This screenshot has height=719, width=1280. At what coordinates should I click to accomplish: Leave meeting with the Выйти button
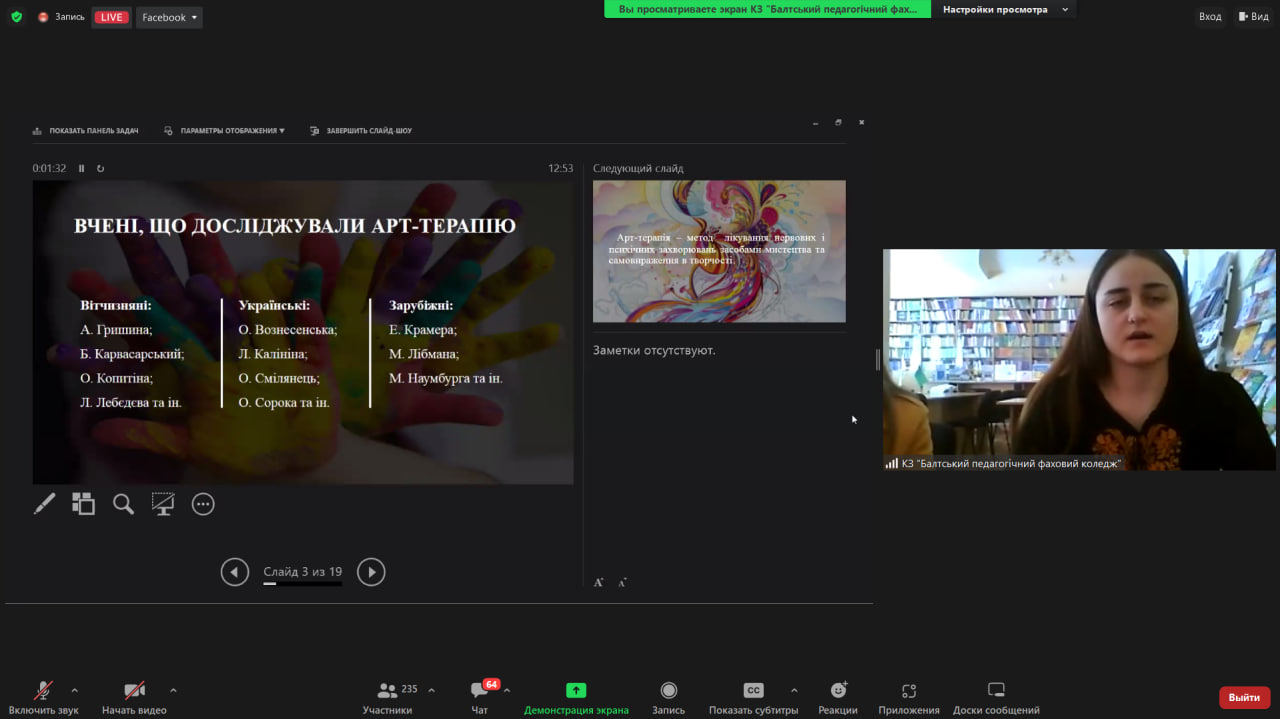(x=1244, y=697)
